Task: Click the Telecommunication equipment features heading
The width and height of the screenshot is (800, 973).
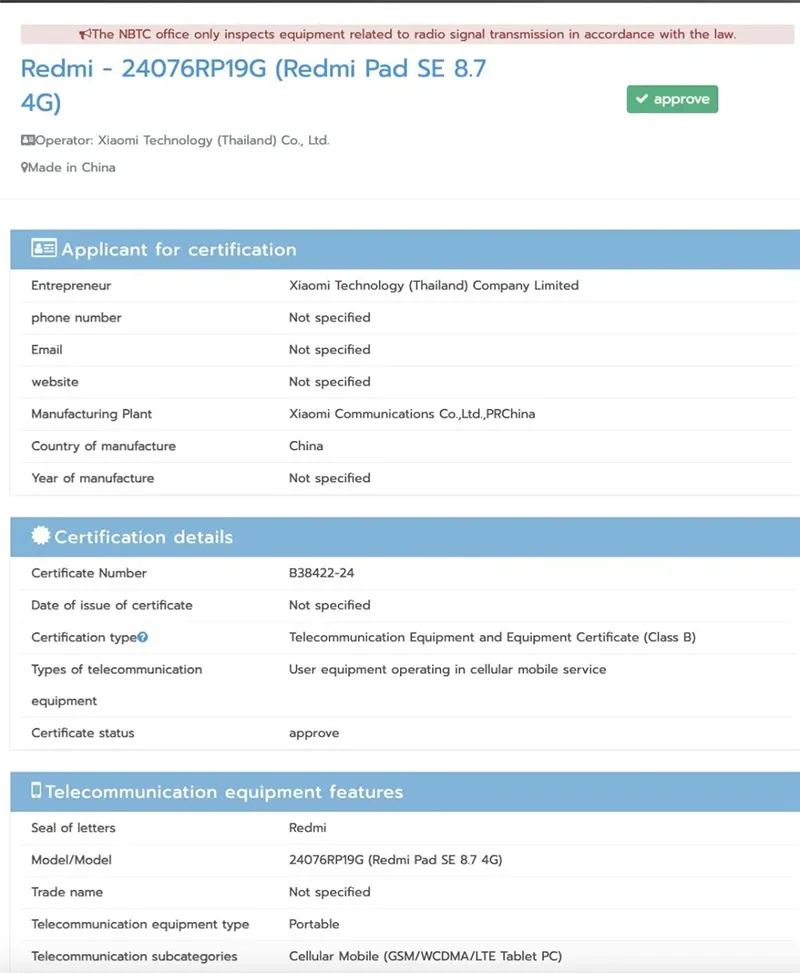Action: tap(224, 792)
